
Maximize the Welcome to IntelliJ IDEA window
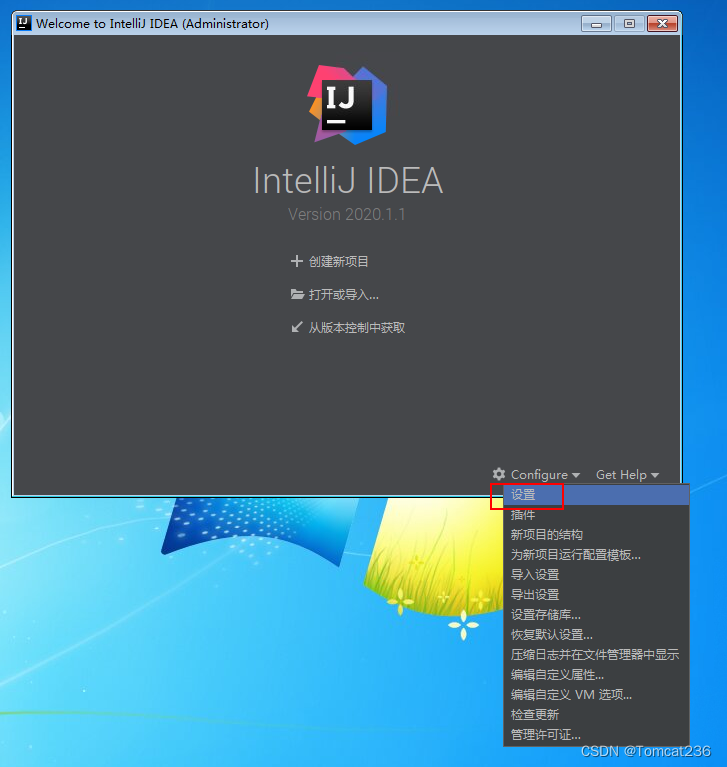click(x=629, y=23)
